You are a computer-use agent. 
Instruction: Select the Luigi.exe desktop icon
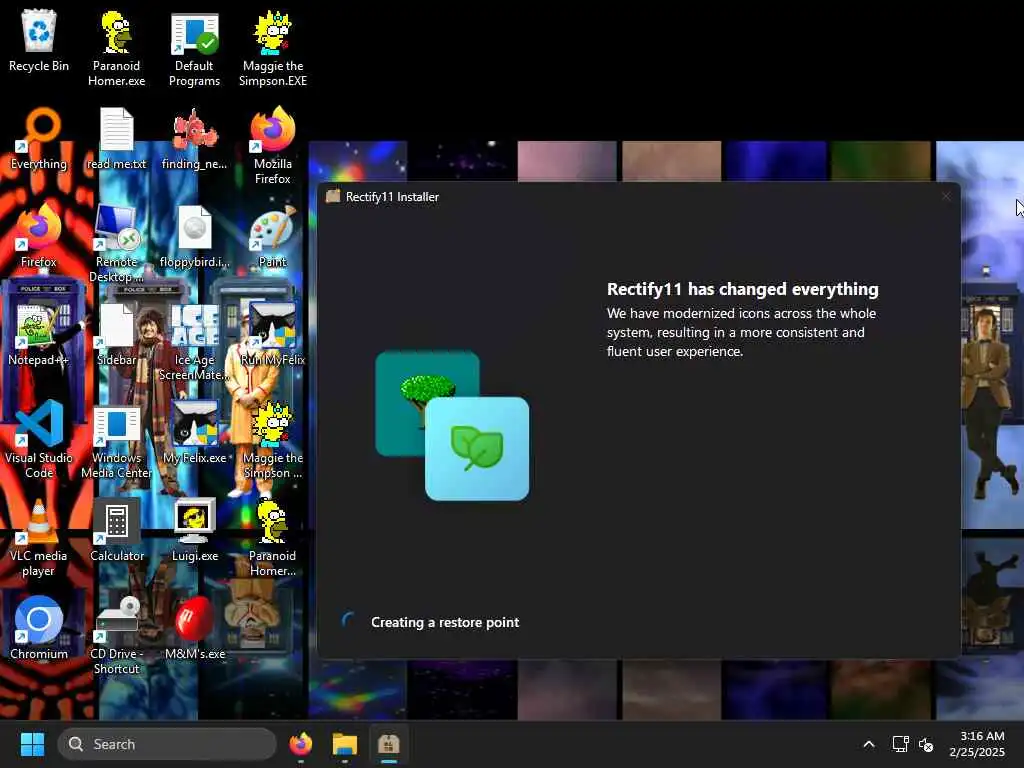tap(194, 531)
